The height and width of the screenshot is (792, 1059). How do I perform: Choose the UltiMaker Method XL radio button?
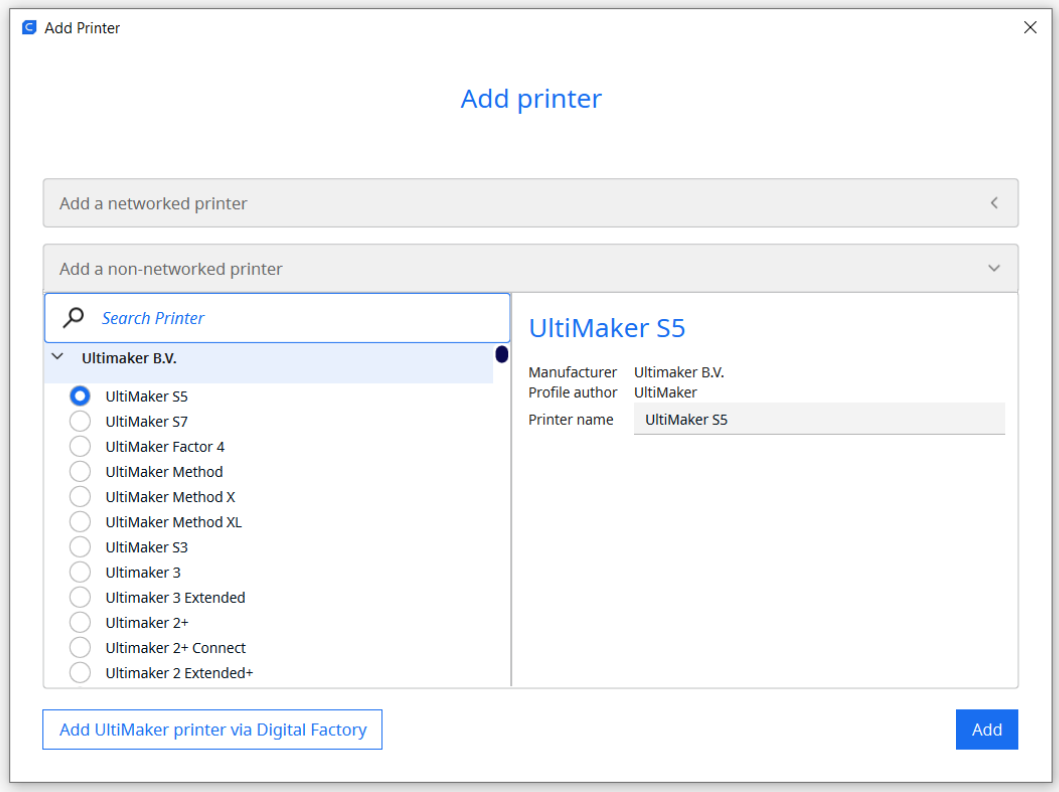click(80, 522)
